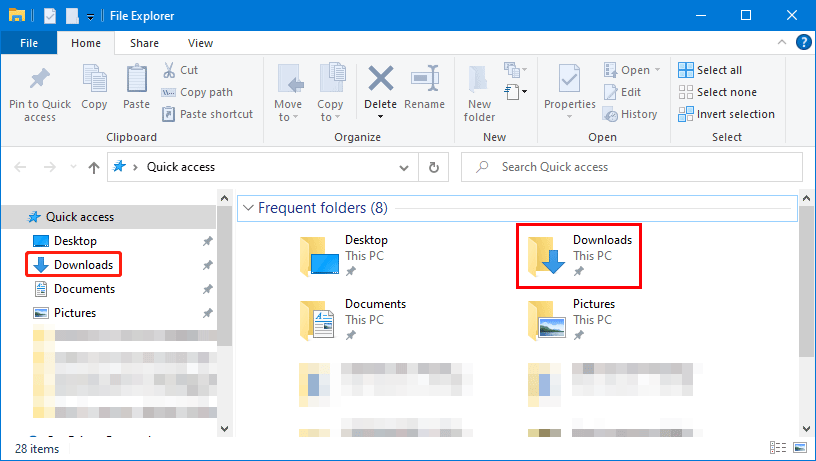Click Copy path
816x461 pixels.
(x=197, y=92)
